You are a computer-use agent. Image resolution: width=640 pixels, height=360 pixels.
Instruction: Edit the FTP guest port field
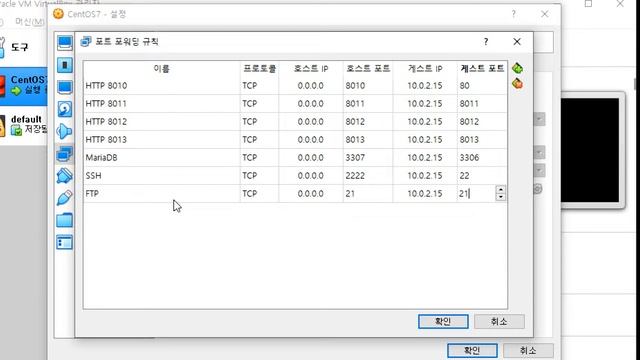pos(476,193)
